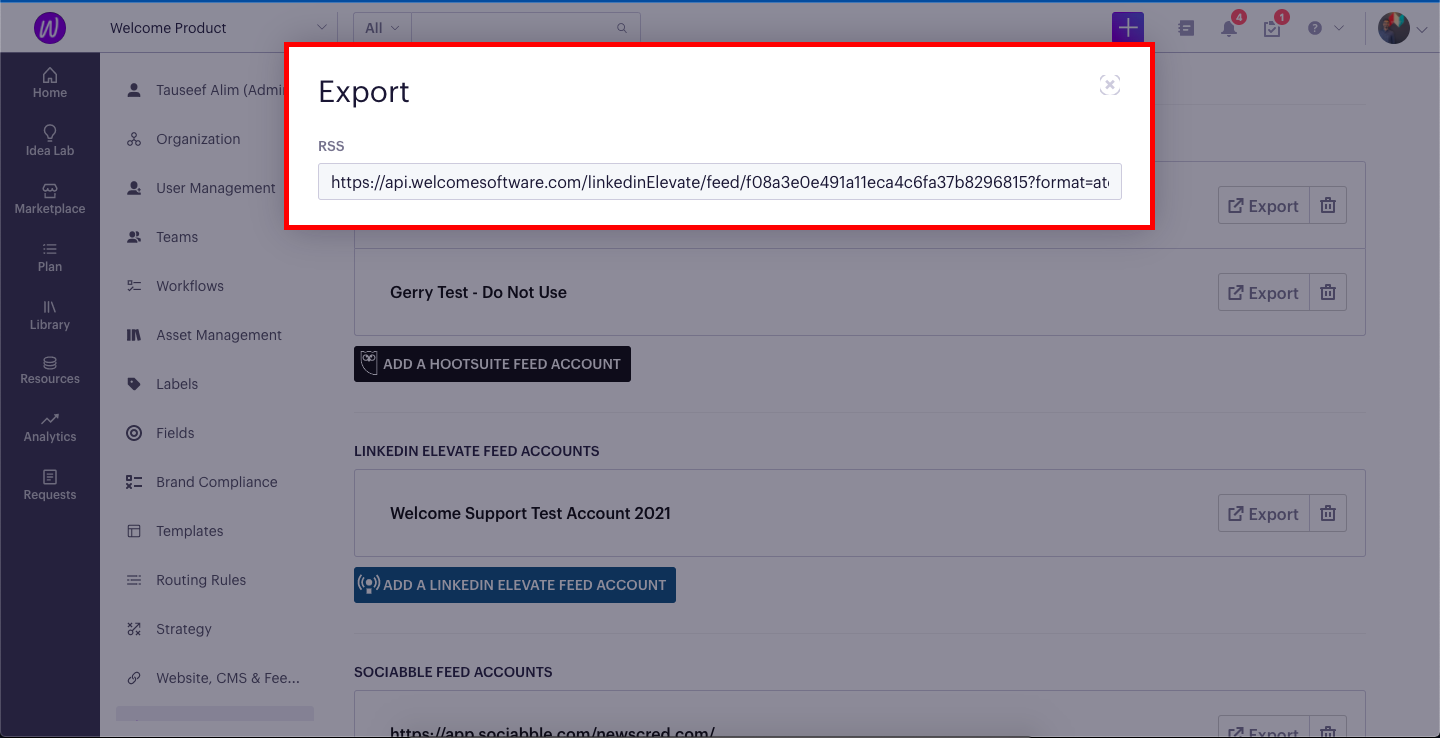The width and height of the screenshot is (1440, 738).
Task: Close the Export dialog
Action: [1109, 85]
